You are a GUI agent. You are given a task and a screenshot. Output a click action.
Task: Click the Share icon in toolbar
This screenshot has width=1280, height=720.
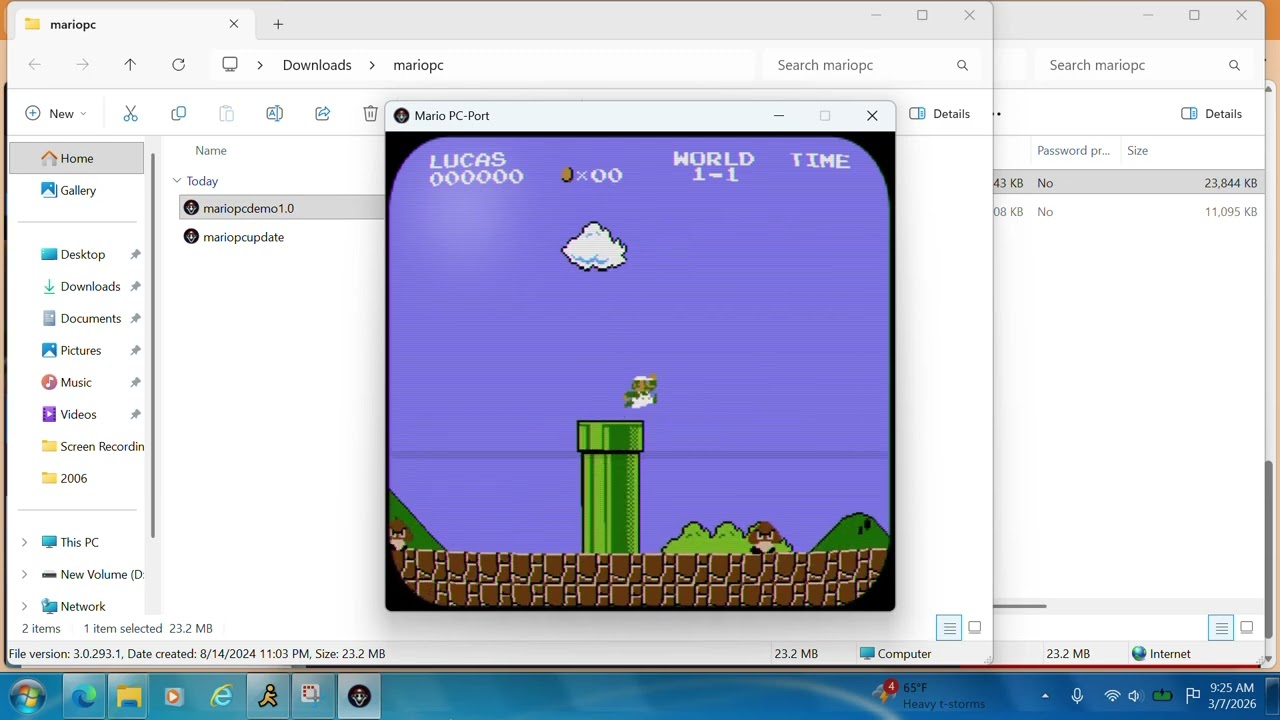(322, 114)
